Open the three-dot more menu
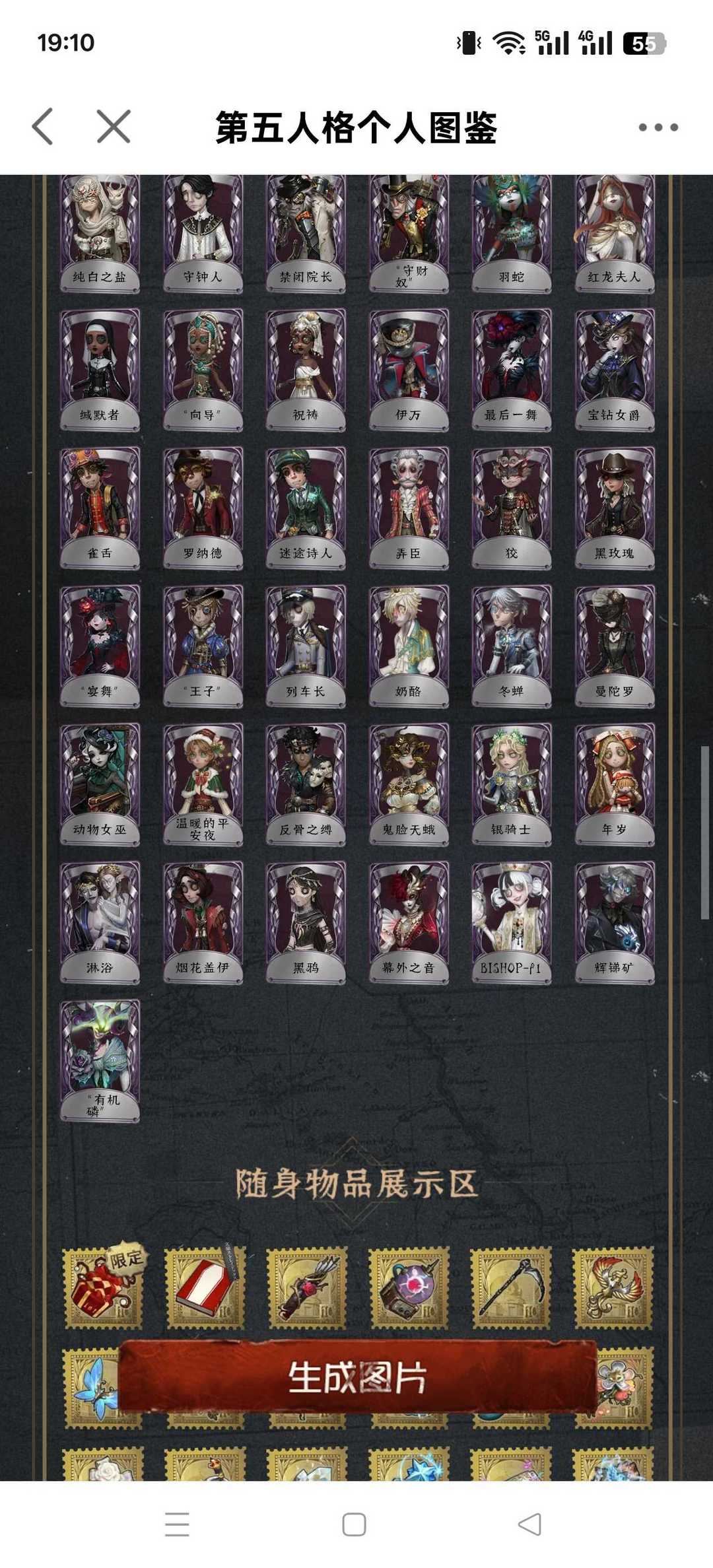This screenshot has height=1568, width=713. [658, 127]
